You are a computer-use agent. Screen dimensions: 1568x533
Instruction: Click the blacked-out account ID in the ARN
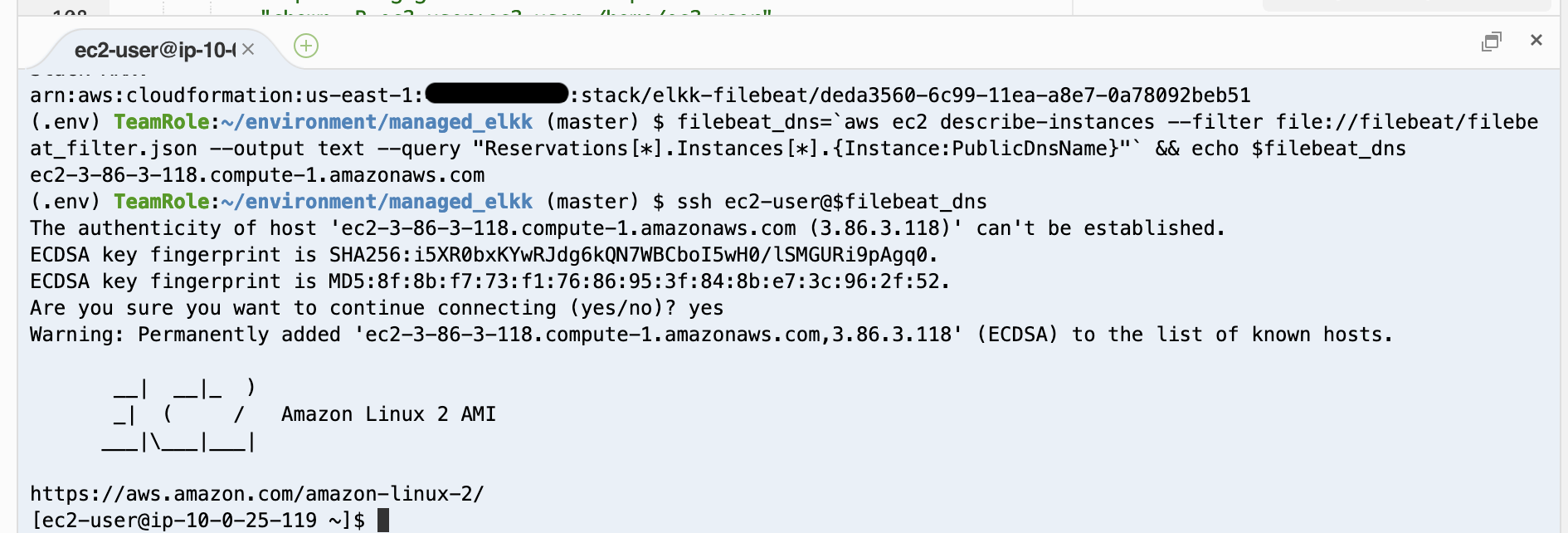[x=496, y=94]
